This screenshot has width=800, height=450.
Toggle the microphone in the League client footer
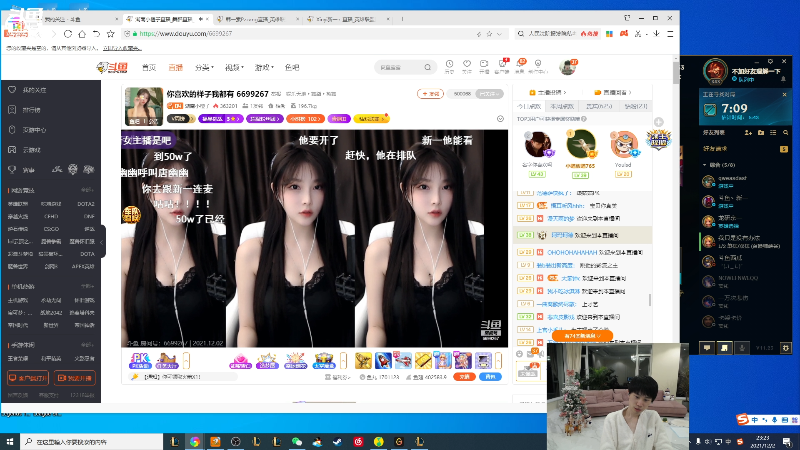point(742,348)
